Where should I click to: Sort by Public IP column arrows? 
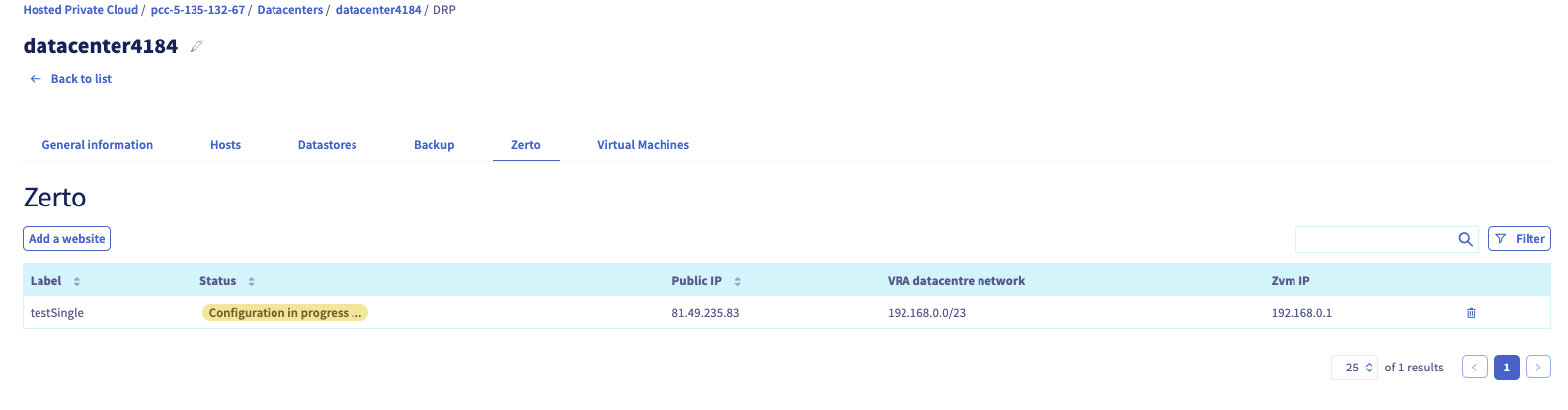pos(738,282)
